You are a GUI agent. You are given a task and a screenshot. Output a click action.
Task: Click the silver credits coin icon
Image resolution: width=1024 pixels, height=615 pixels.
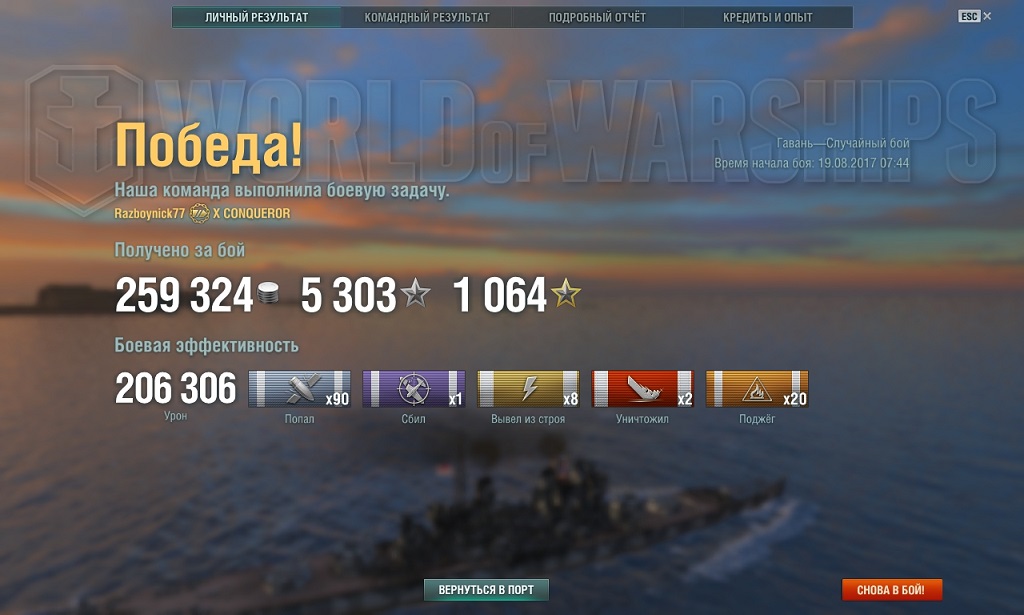pyautogui.click(x=268, y=293)
